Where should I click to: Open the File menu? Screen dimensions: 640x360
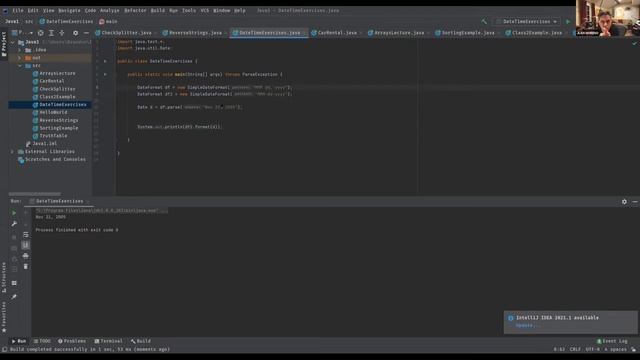click(18, 11)
